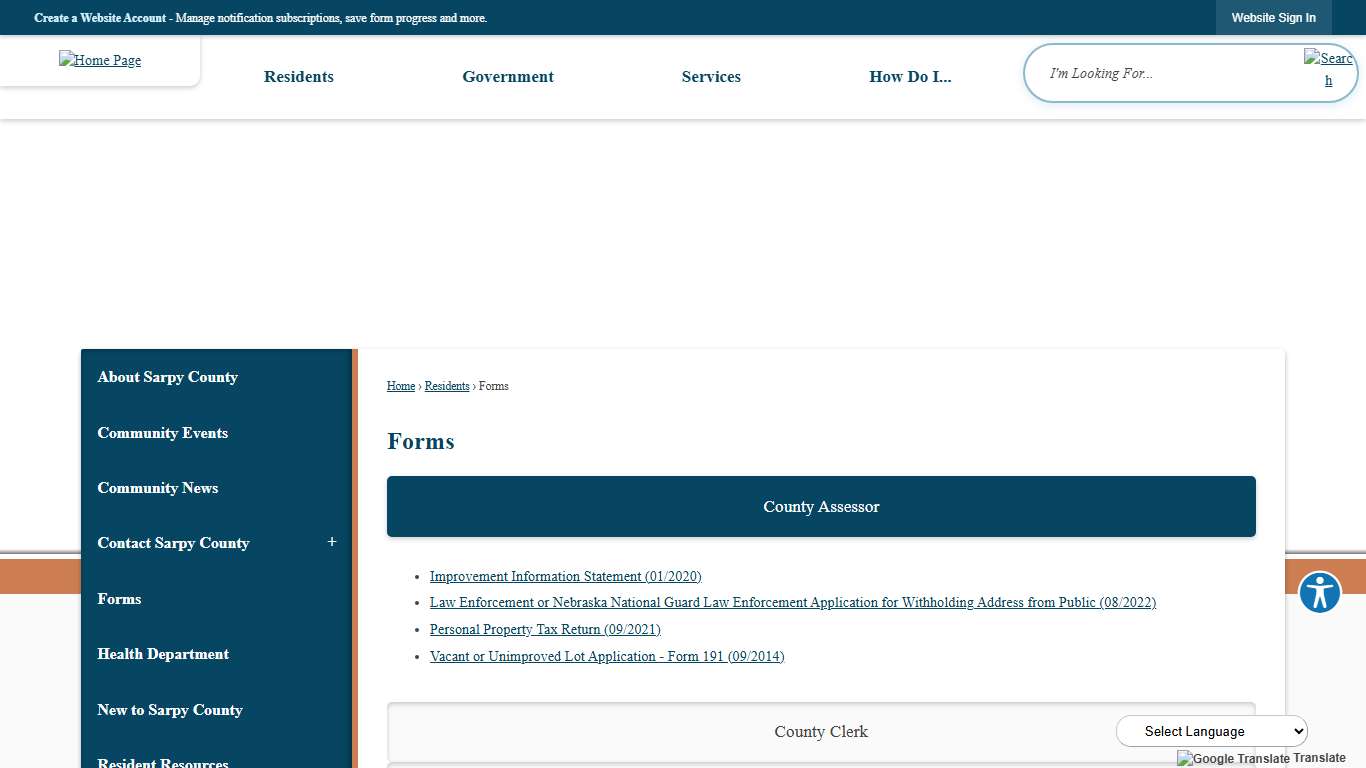Open the Residents menu

(x=298, y=77)
